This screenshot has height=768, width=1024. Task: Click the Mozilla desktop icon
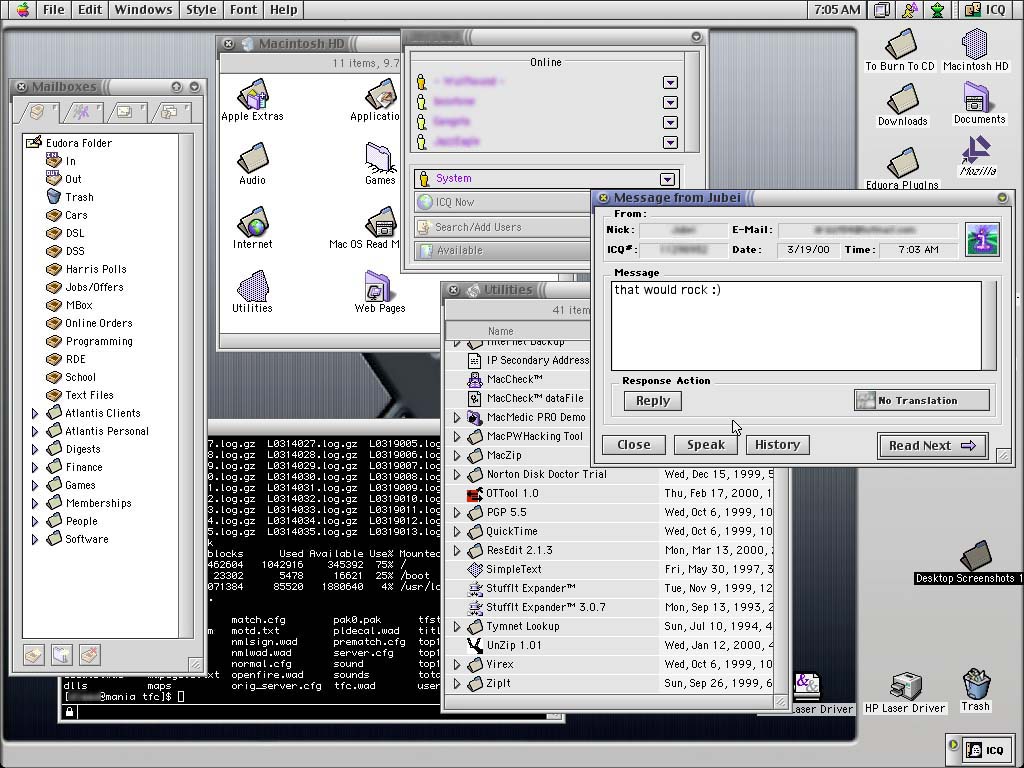pos(978,152)
